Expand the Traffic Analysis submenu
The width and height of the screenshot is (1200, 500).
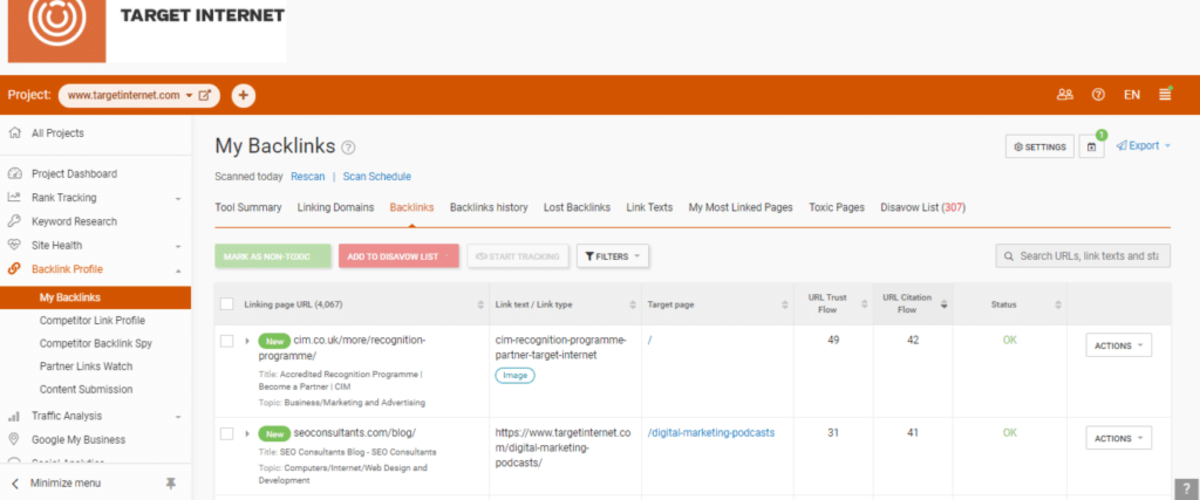[x=179, y=417]
